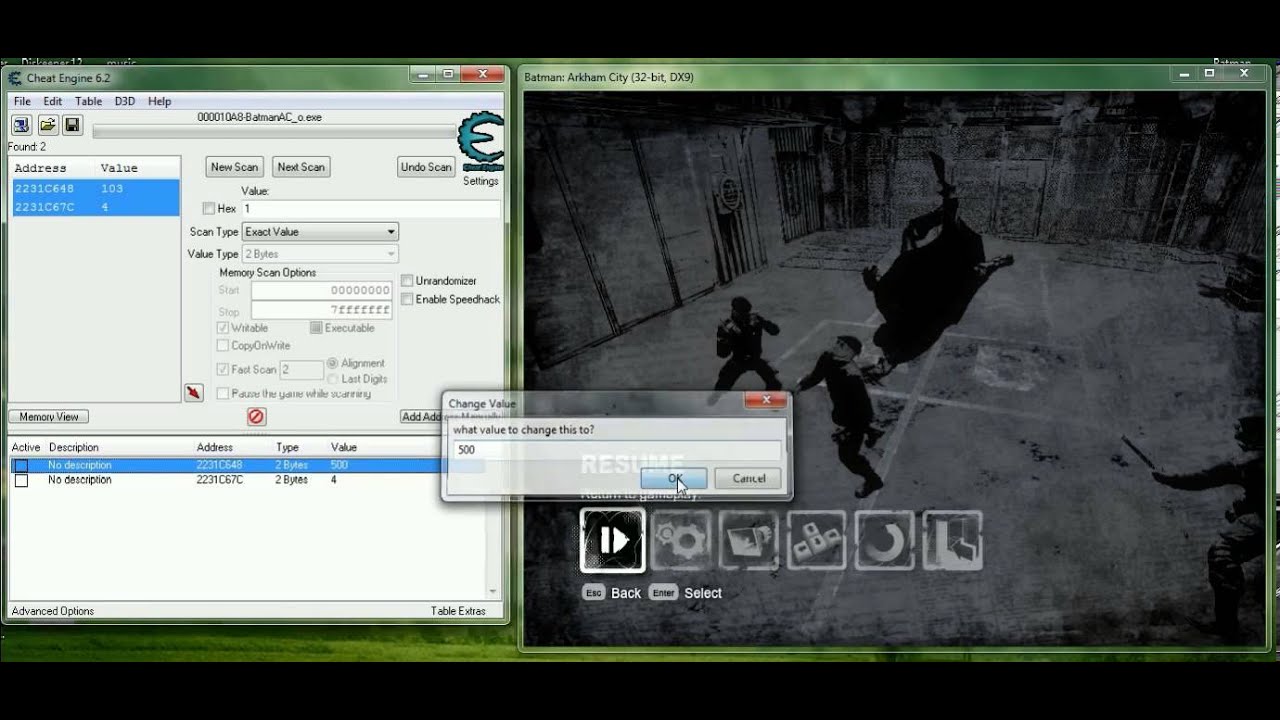Click the Start address field
The width and height of the screenshot is (1280, 720).
point(321,290)
